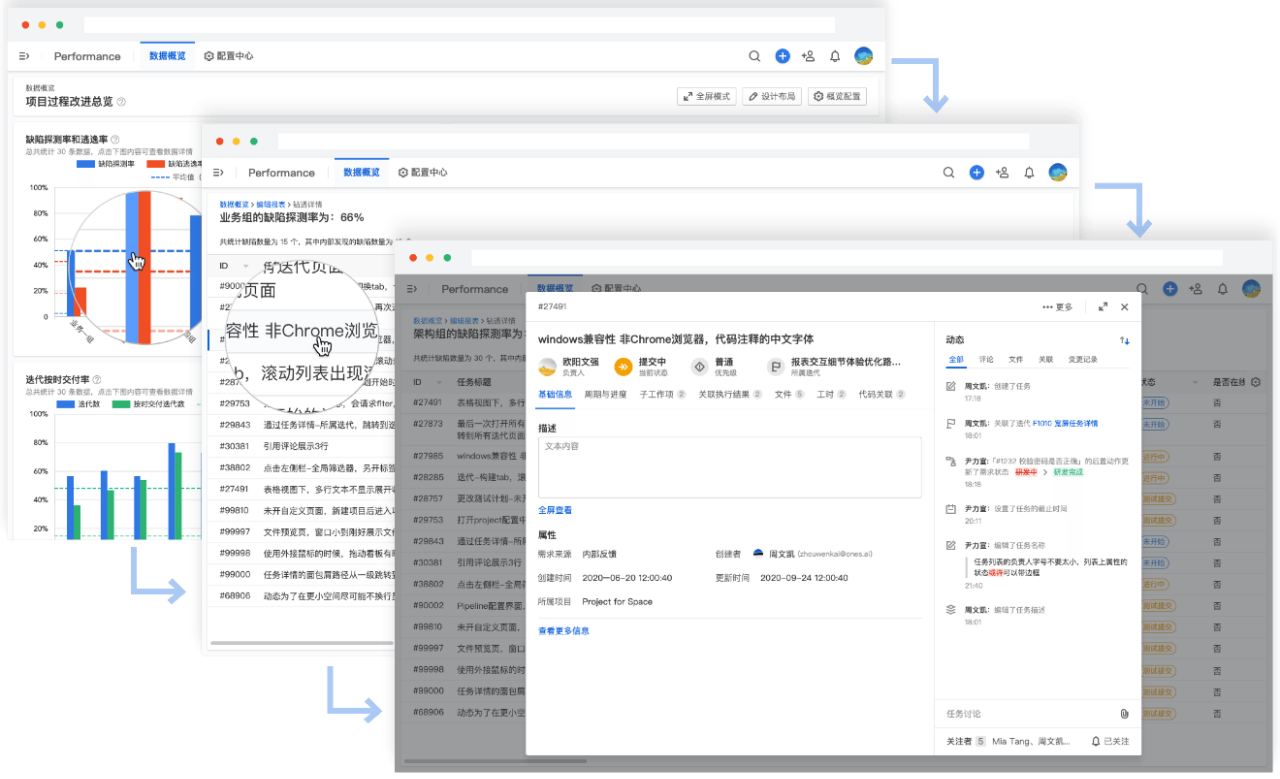Select 数据概览 tab in the middle window
The height and width of the screenshot is (779, 1280).
(362, 173)
